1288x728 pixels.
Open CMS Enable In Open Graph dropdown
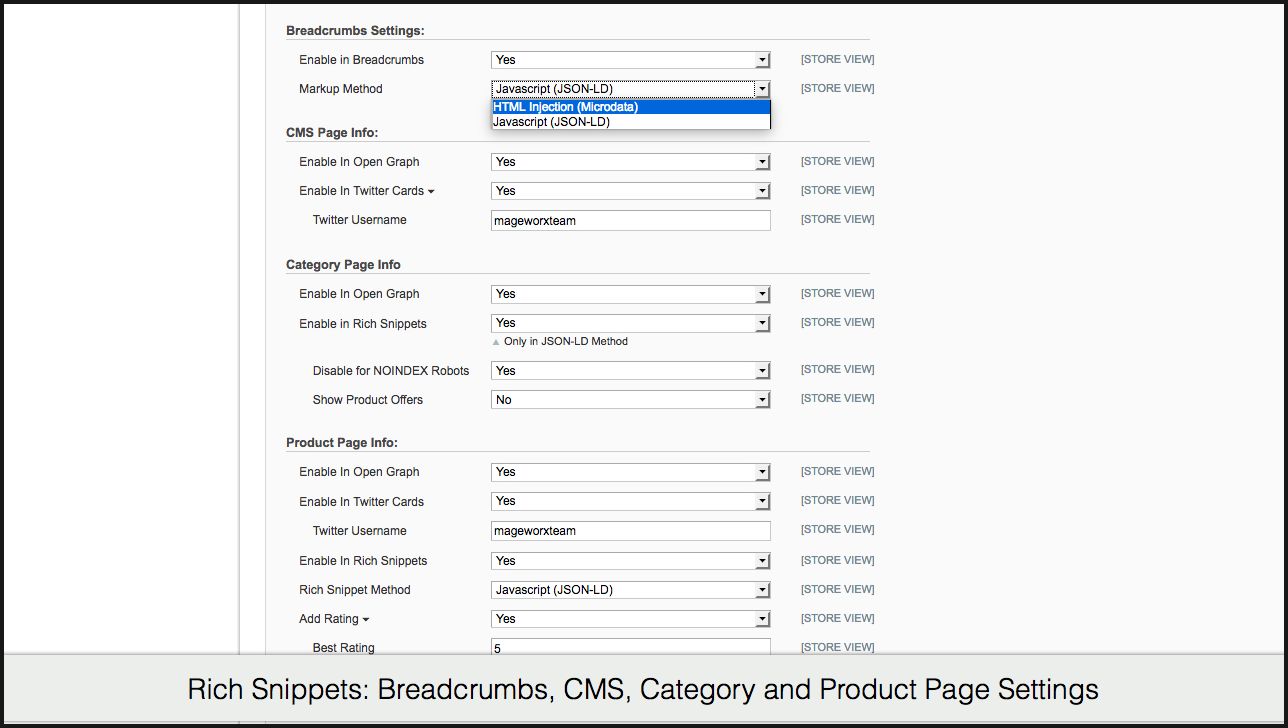click(x=630, y=162)
